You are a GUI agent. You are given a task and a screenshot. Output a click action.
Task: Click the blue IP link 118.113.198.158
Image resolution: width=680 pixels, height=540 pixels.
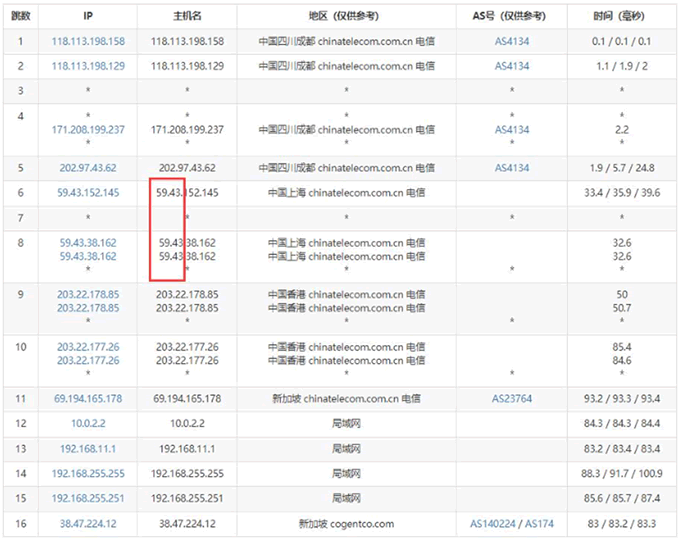[x=88, y=42]
